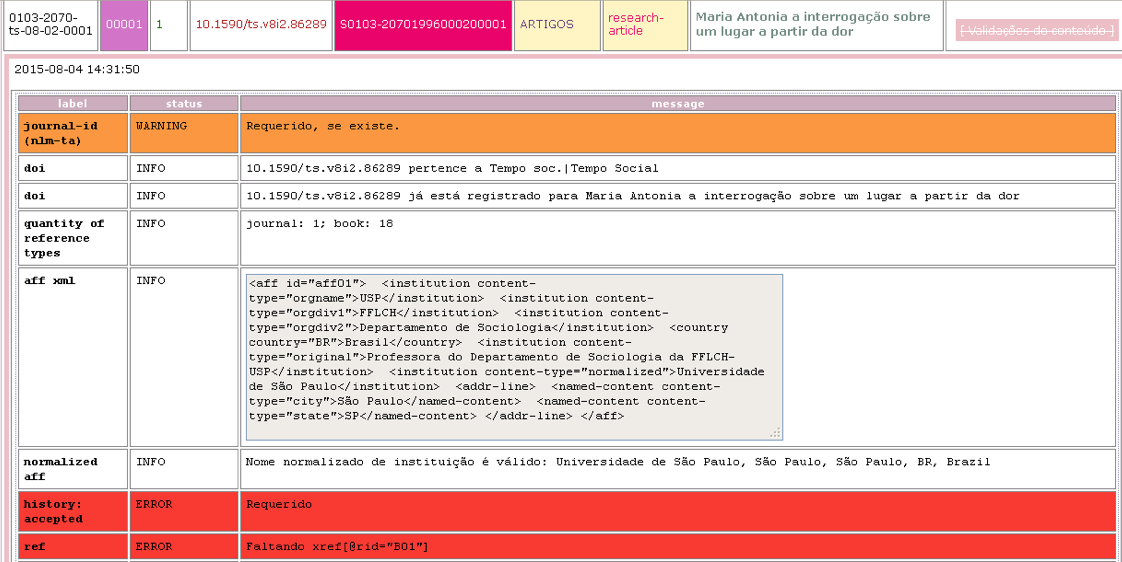Click the label column header
This screenshot has height=562, width=1122.
click(73, 104)
